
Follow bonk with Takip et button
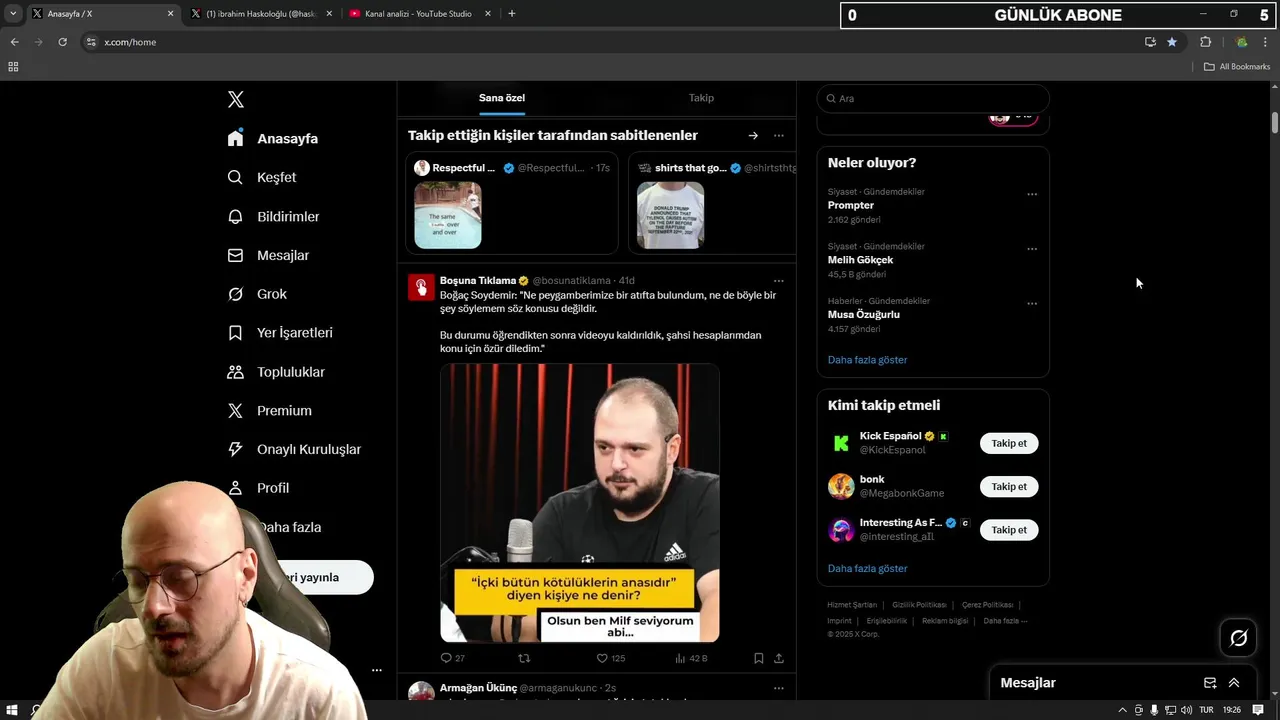tap(1009, 487)
